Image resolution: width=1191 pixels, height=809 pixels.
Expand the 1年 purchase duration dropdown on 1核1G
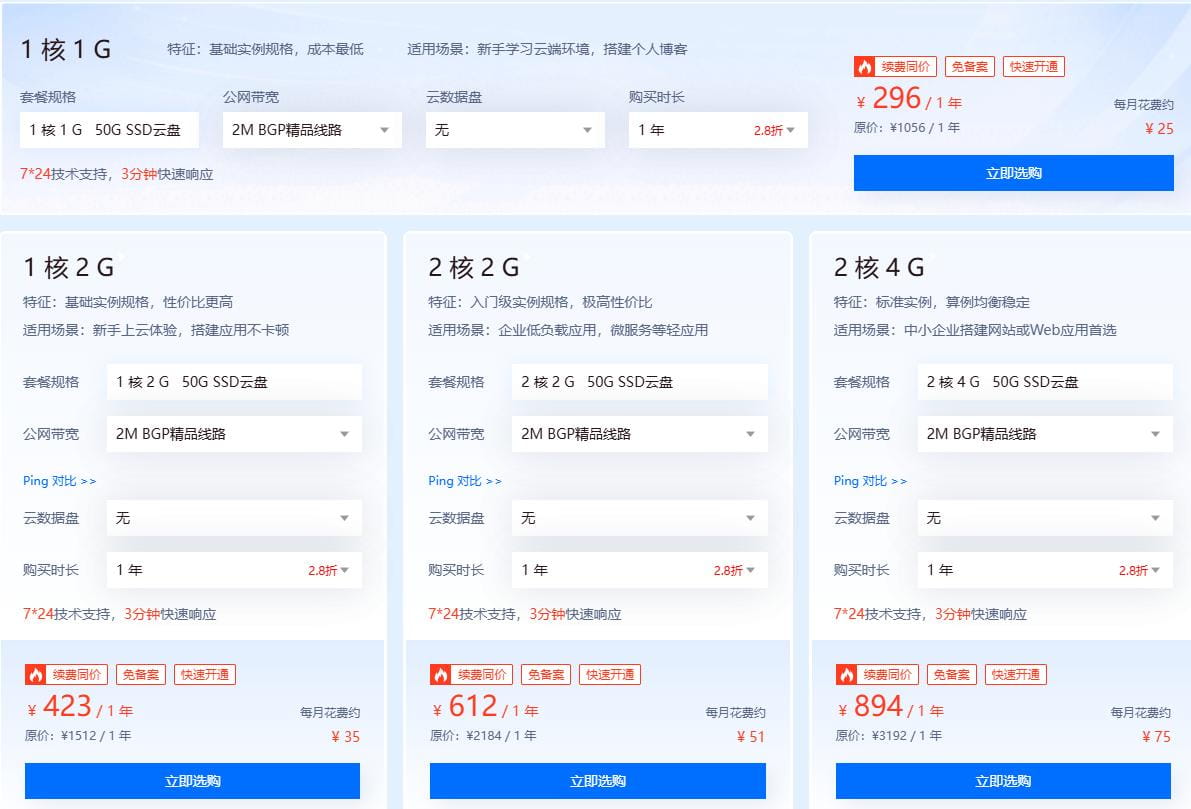coord(718,129)
